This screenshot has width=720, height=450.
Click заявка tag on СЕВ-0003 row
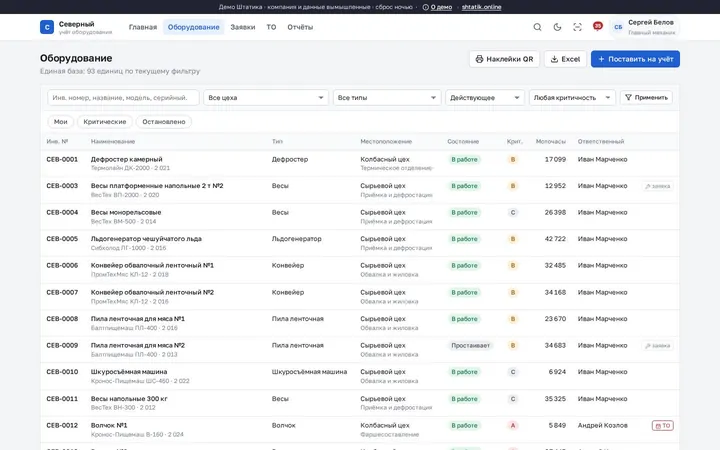coord(658,186)
